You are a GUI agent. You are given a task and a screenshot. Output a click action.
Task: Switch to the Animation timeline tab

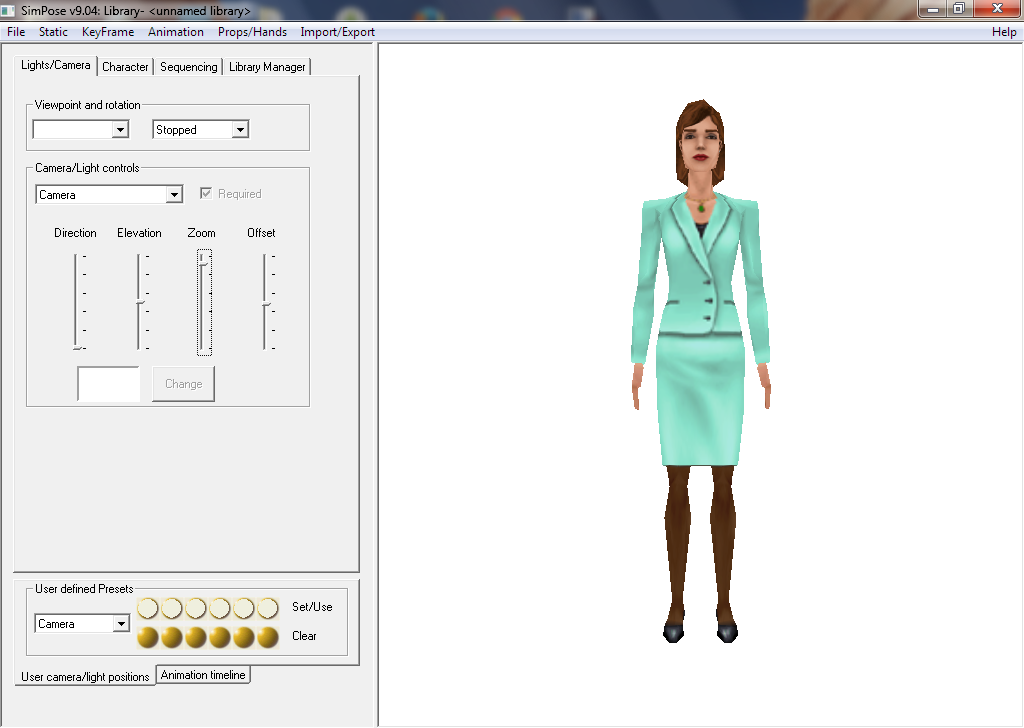[203, 675]
